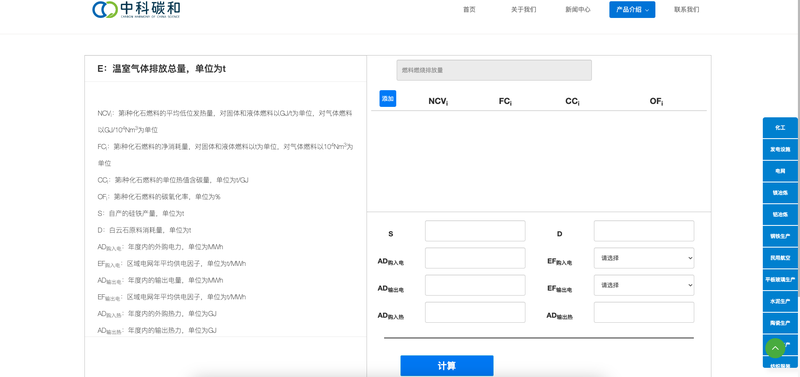Select 化工 in the side industry list

click(780, 128)
